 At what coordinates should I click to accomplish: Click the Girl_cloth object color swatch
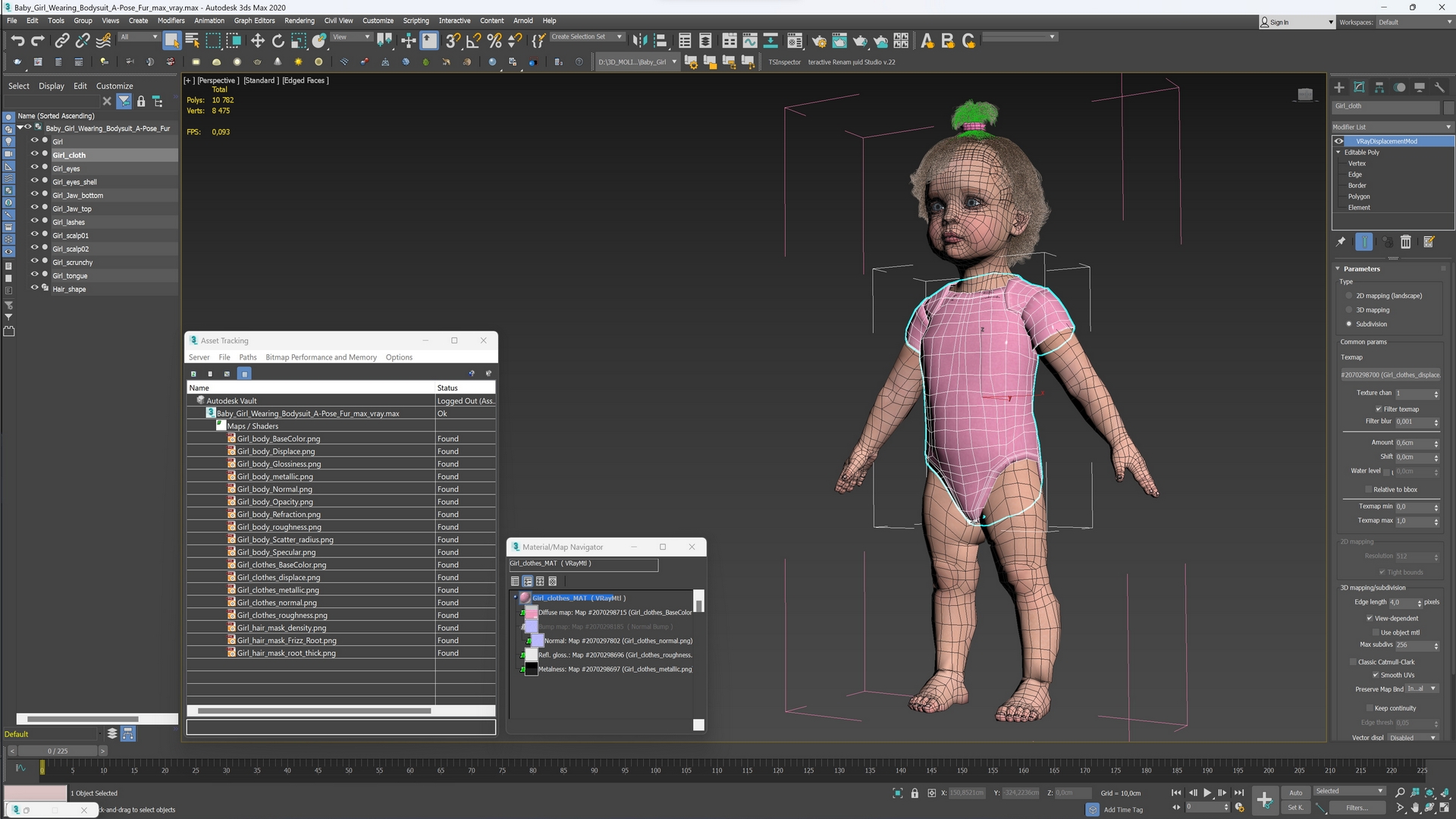coord(1449,107)
